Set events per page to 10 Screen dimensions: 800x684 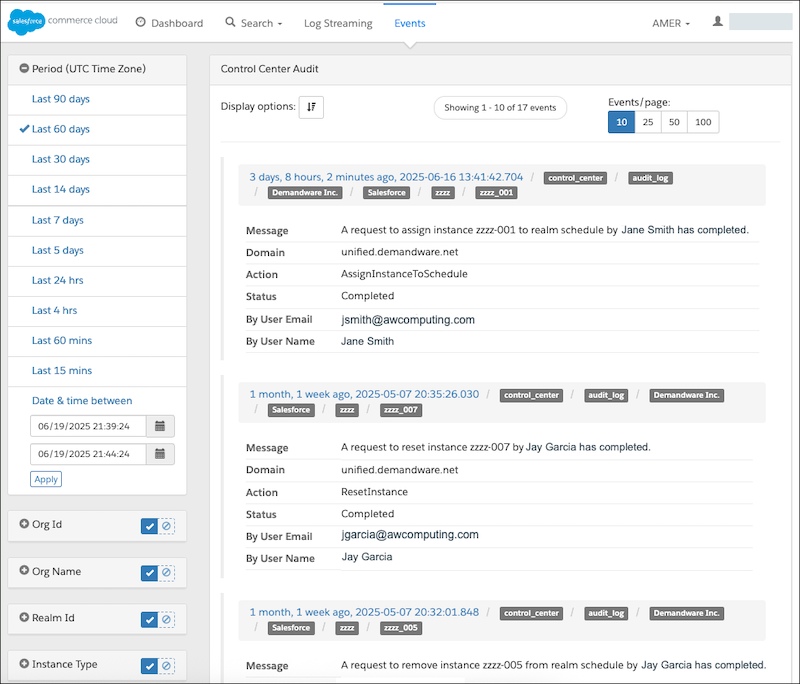coord(621,122)
